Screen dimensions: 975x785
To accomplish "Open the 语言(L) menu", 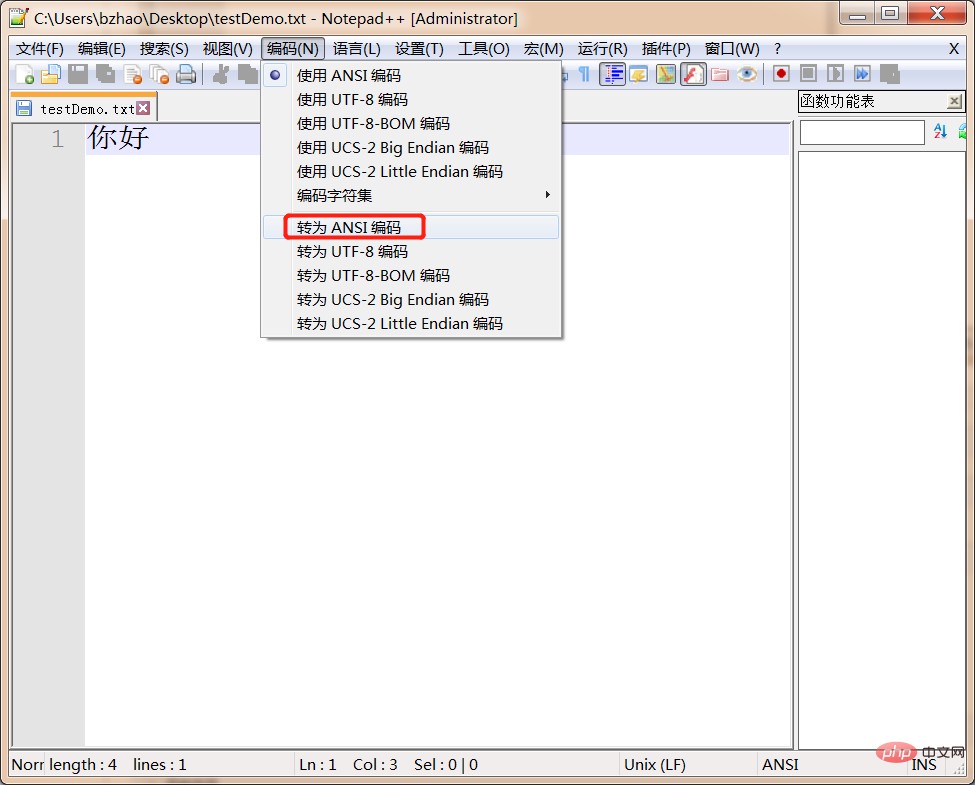I will (356, 49).
